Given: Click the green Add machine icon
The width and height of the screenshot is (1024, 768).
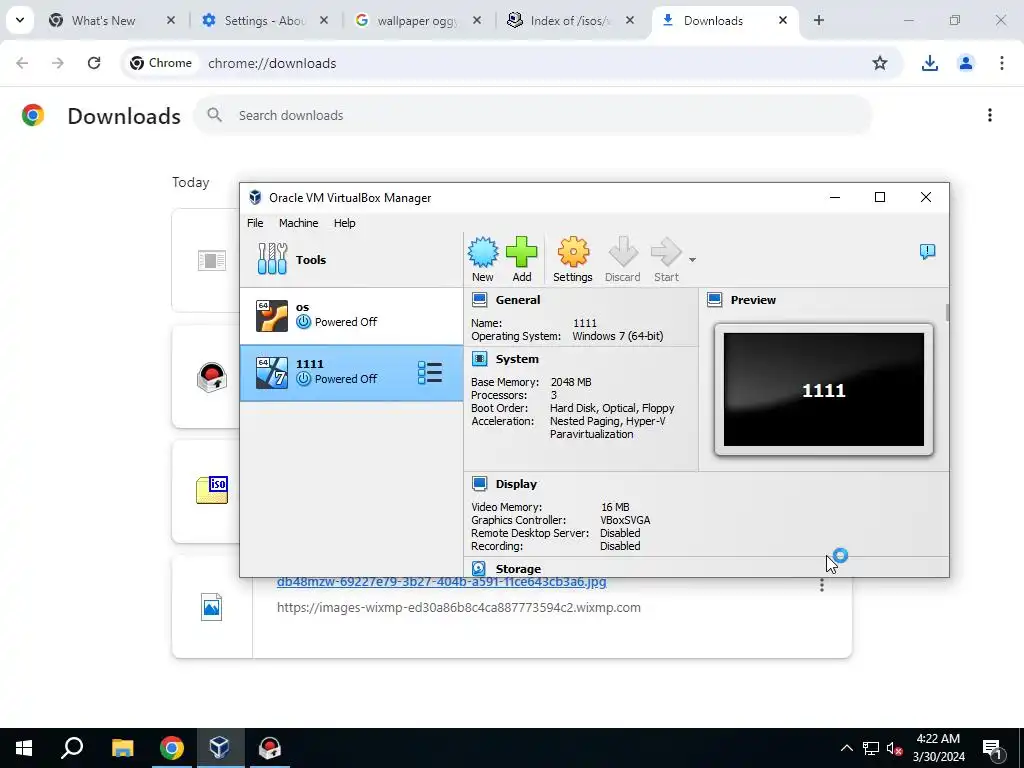Looking at the screenshot, I should point(521,259).
